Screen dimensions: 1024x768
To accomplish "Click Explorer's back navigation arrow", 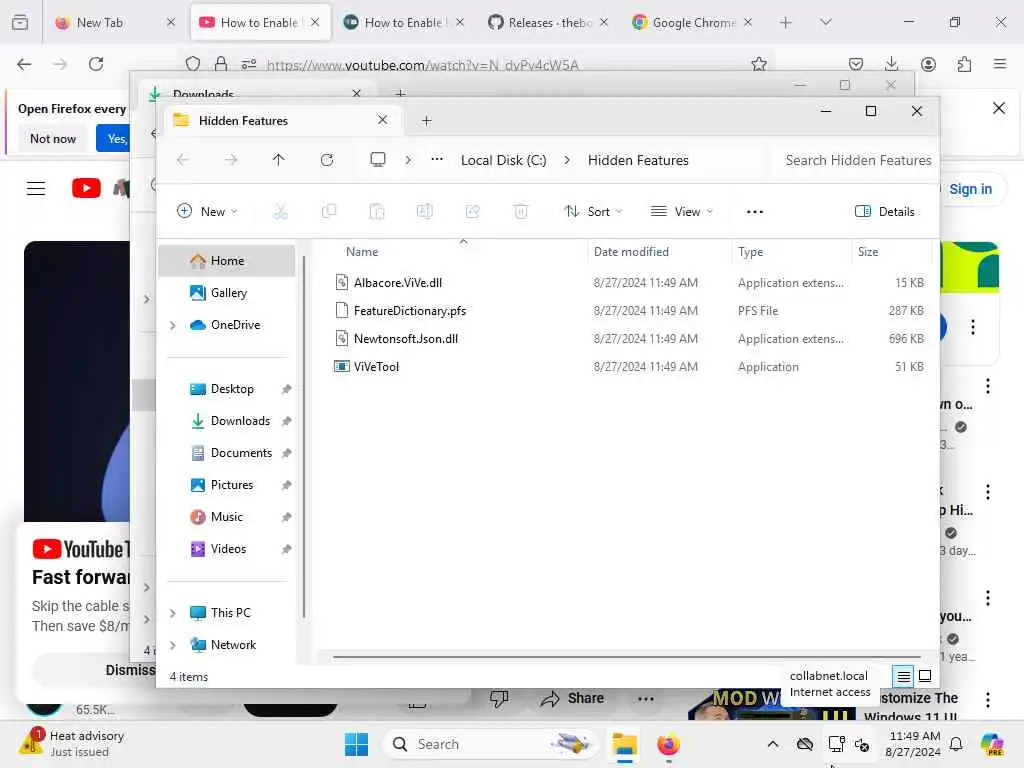I will [183, 160].
